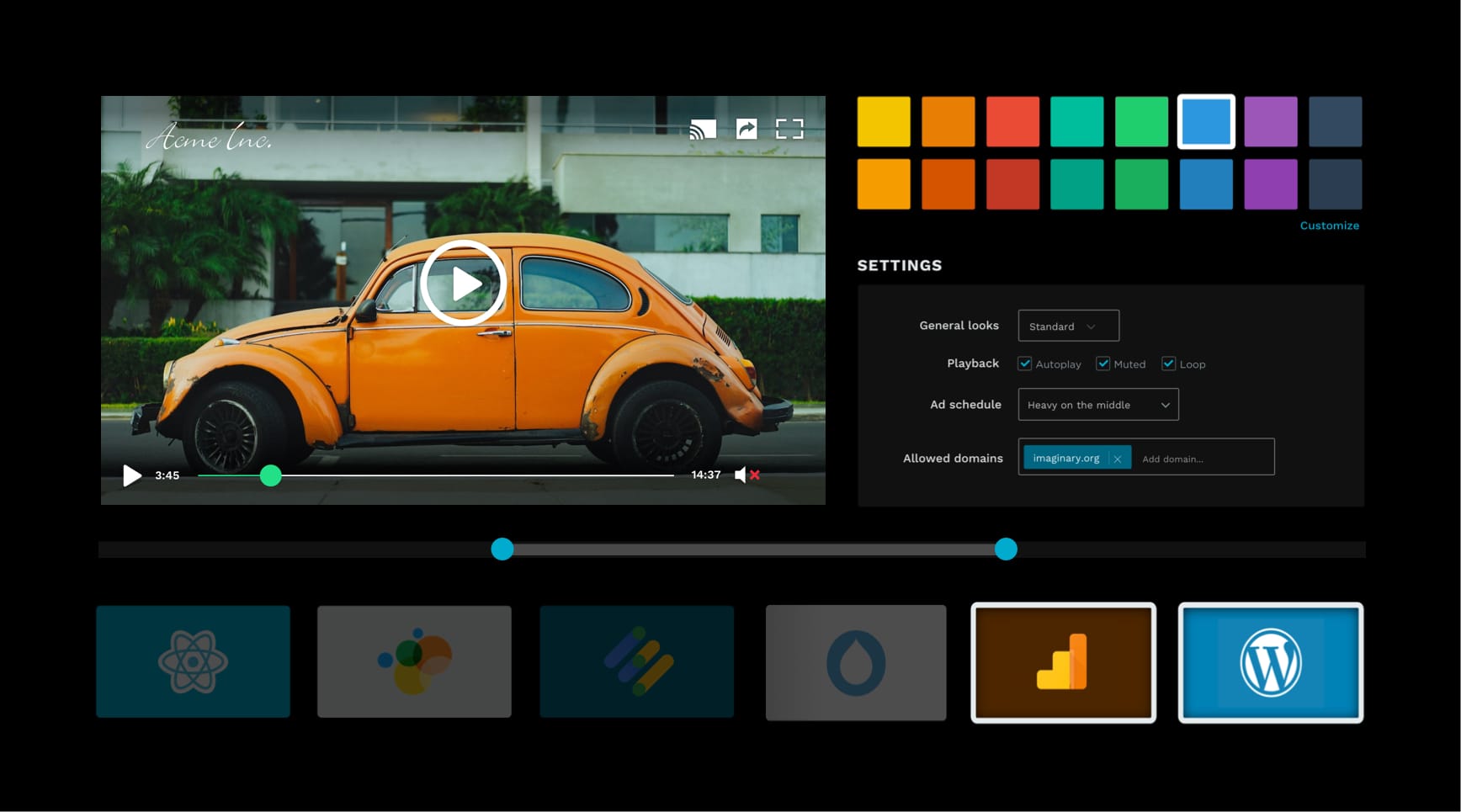Select the Google Analytics integration

click(1063, 661)
